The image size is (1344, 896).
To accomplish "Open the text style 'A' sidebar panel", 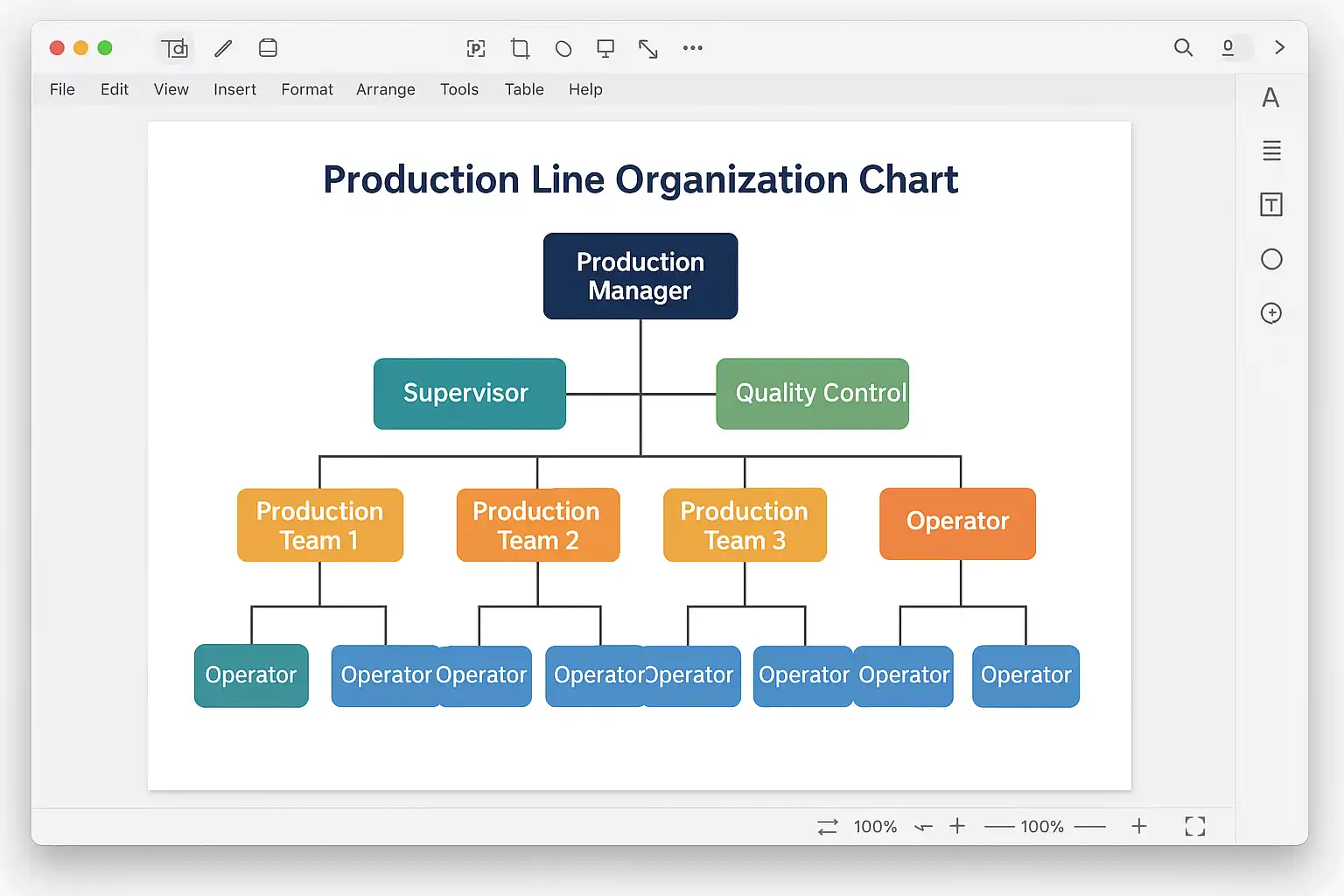I will pyautogui.click(x=1270, y=98).
